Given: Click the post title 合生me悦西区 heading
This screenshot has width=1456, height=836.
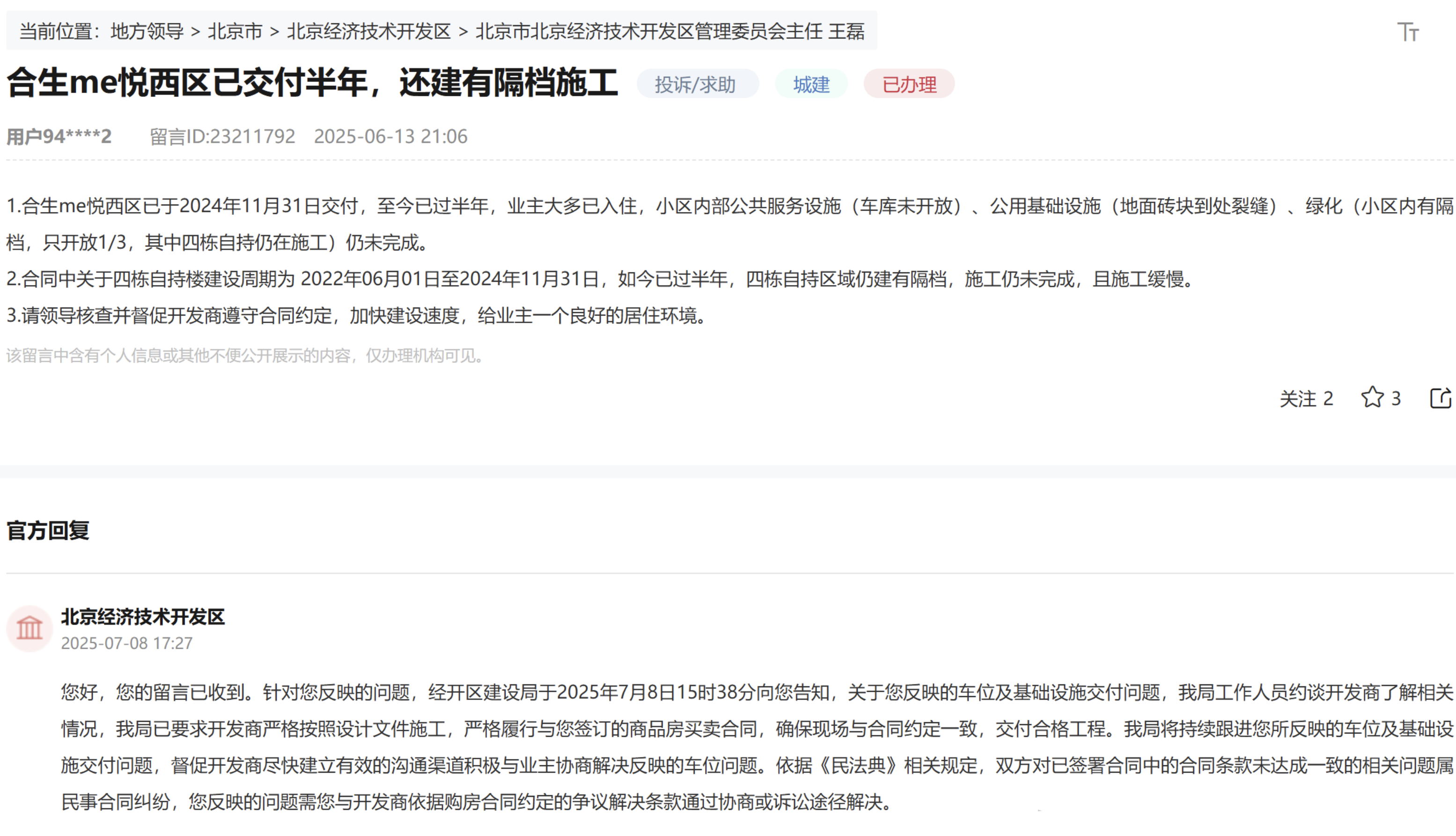Looking at the screenshot, I should [312, 83].
